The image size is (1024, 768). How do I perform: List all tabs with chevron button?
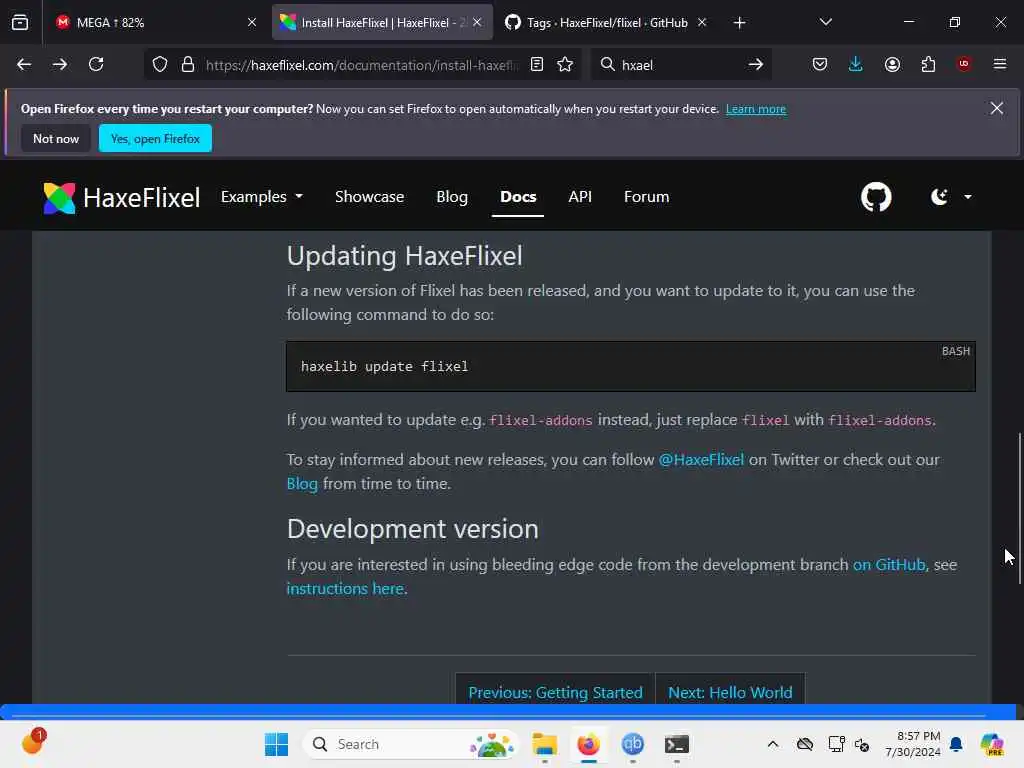[825, 22]
